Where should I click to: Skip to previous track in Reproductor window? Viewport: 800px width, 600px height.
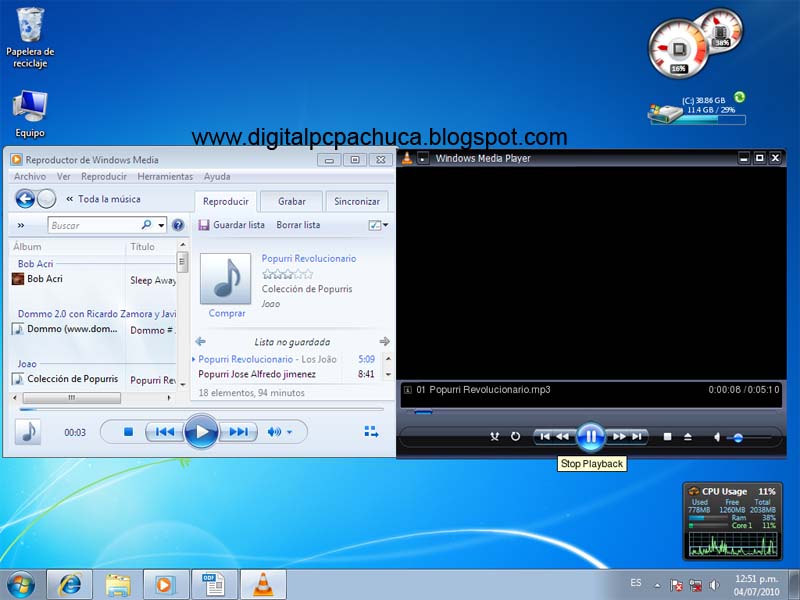pos(164,432)
